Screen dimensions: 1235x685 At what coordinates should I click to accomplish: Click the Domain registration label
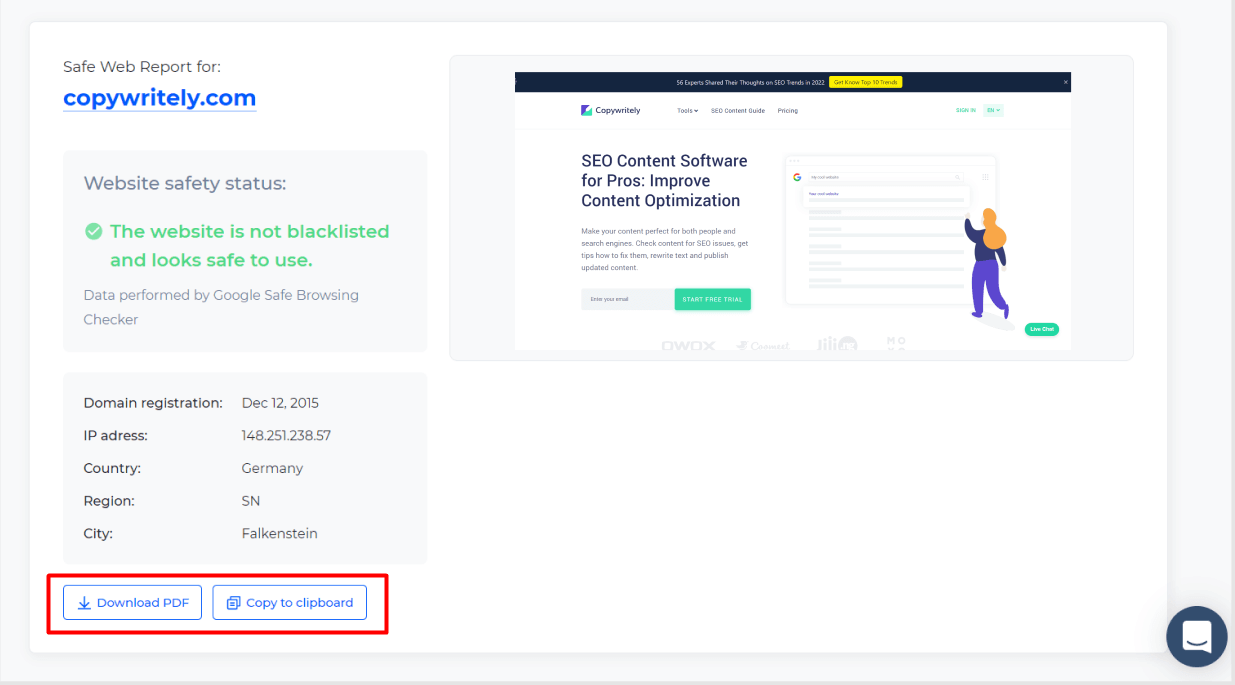153,403
